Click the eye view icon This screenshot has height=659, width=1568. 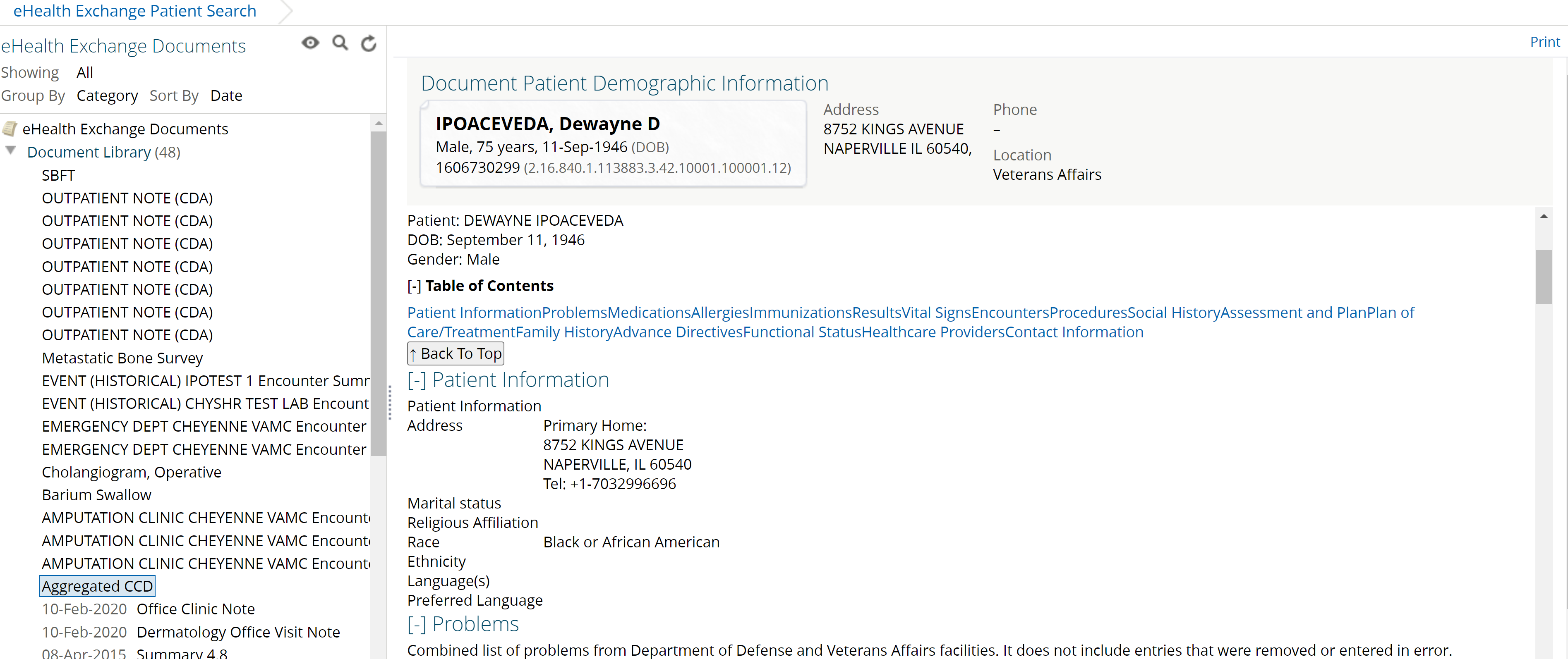coord(310,43)
